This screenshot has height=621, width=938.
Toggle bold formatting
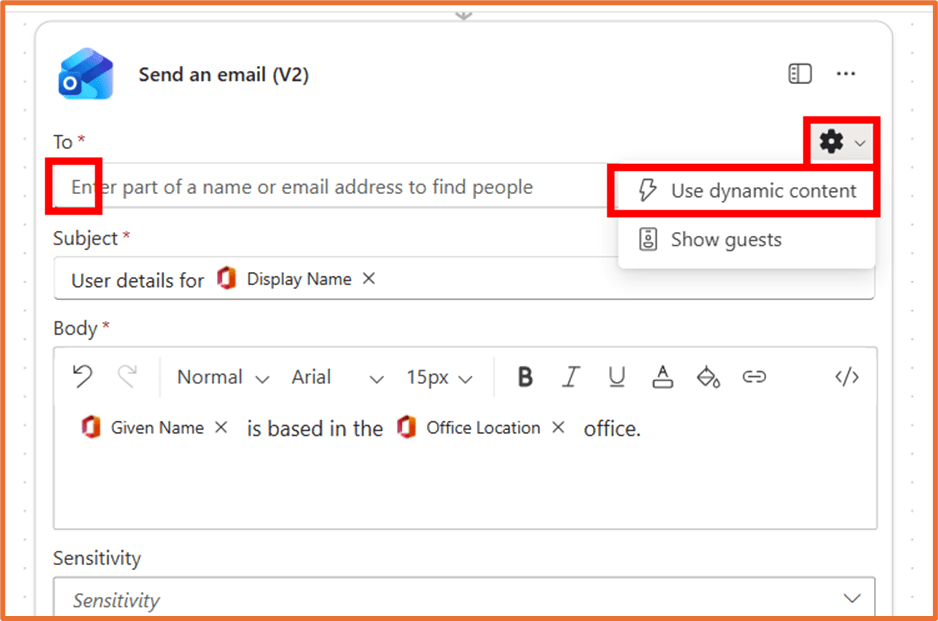tap(525, 377)
